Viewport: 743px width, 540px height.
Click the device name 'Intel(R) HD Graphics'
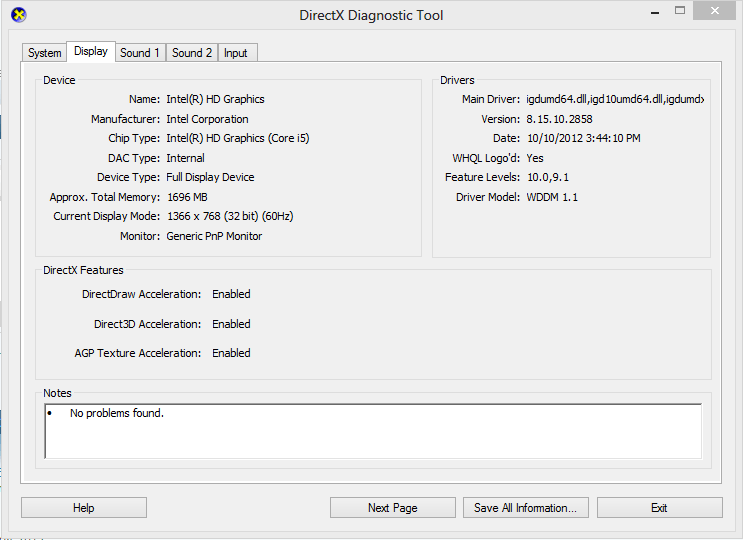pyautogui.click(x=215, y=99)
